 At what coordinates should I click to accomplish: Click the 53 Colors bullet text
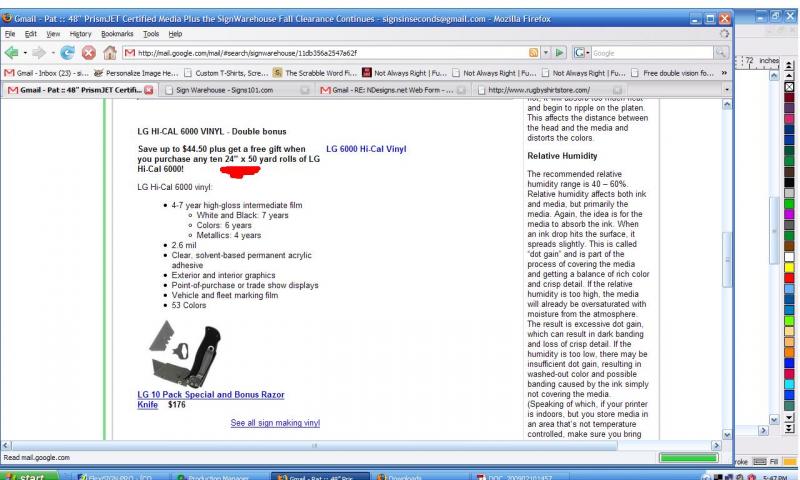[189, 305]
